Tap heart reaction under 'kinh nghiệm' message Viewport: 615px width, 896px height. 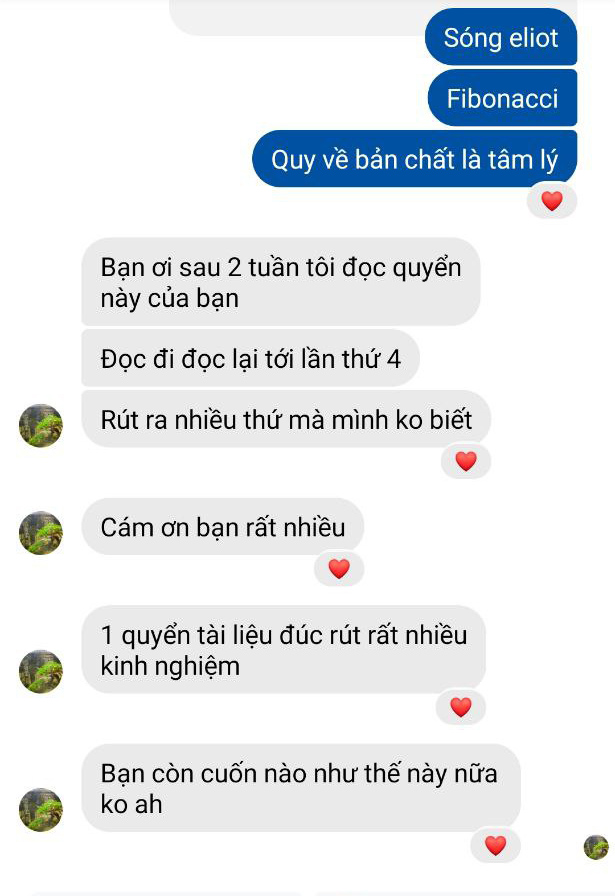461,707
